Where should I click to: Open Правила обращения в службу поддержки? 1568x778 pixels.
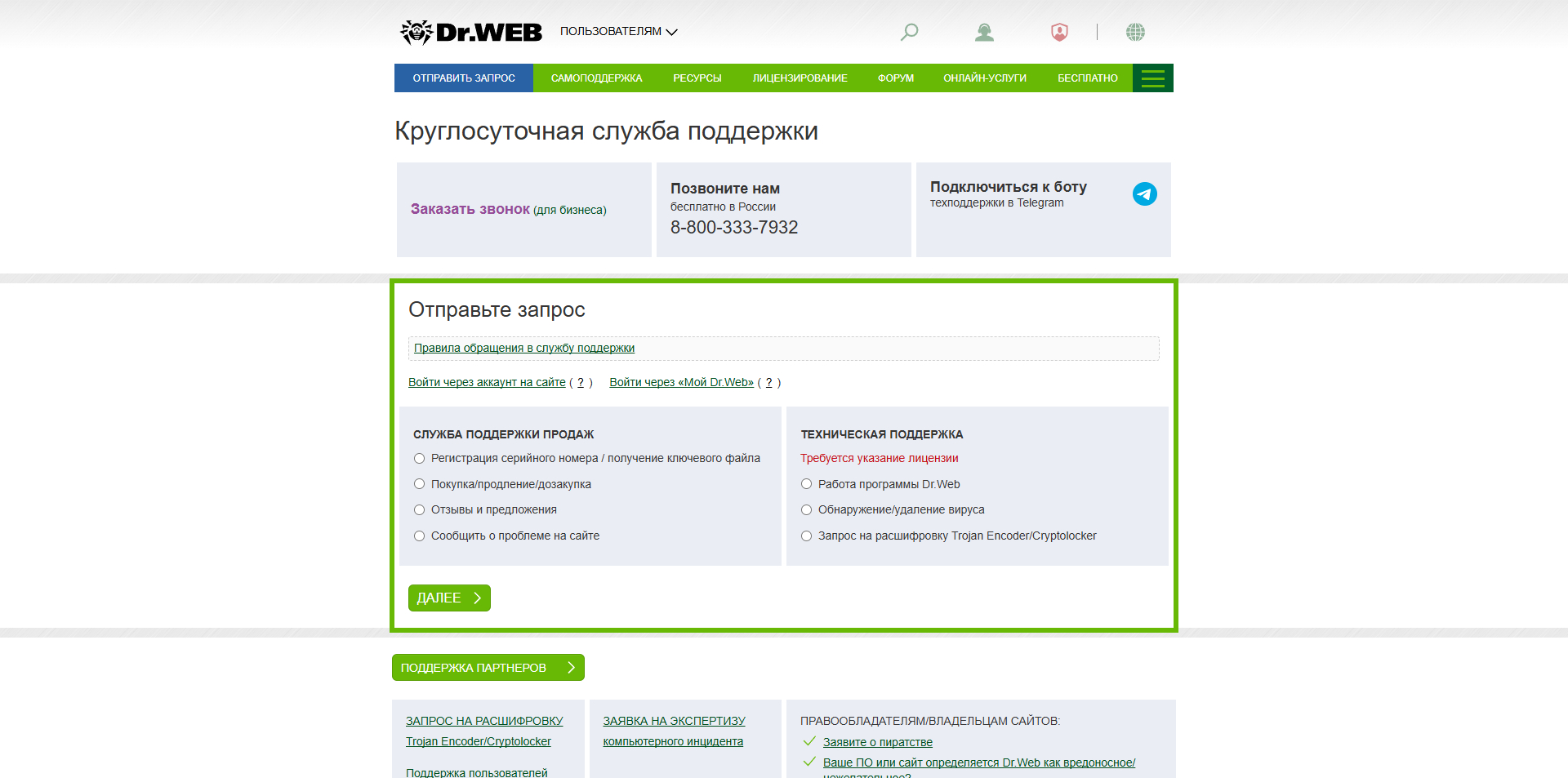coord(525,348)
